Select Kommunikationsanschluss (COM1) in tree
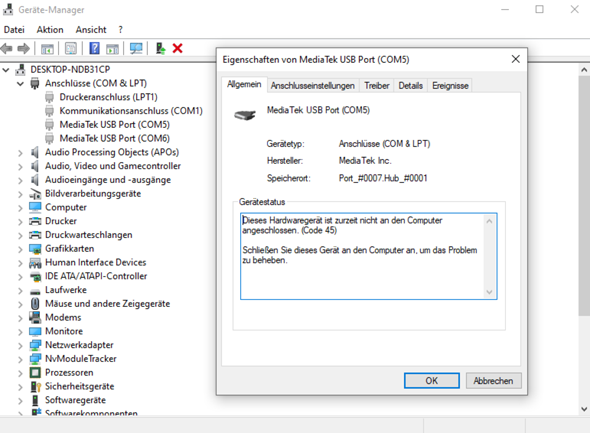 click(131, 111)
